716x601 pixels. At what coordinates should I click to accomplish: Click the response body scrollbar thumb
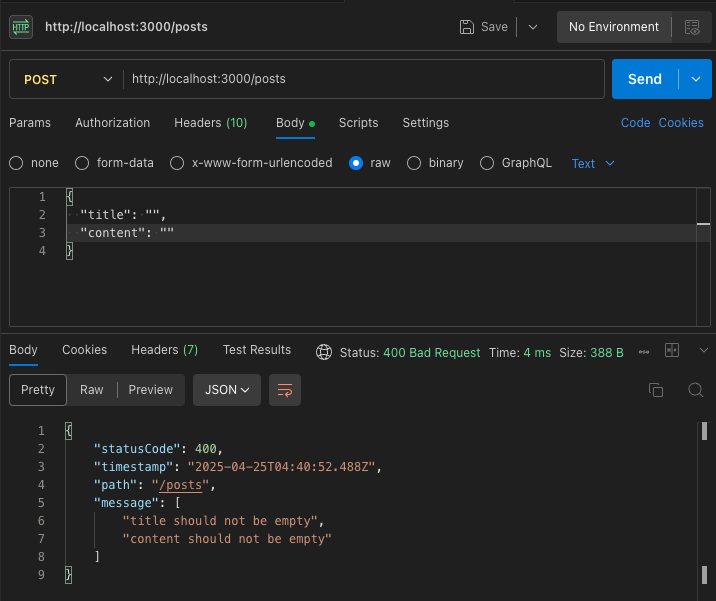(x=704, y=431)
